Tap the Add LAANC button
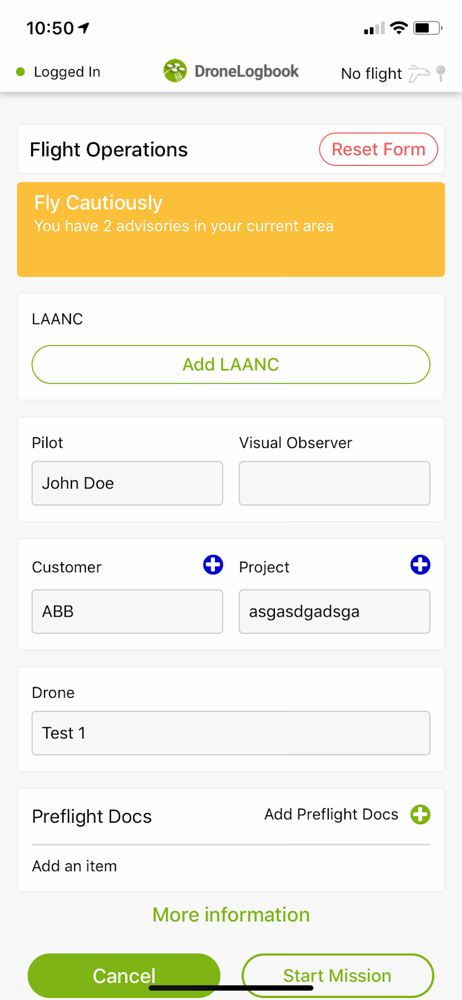 tap(231, 365)
